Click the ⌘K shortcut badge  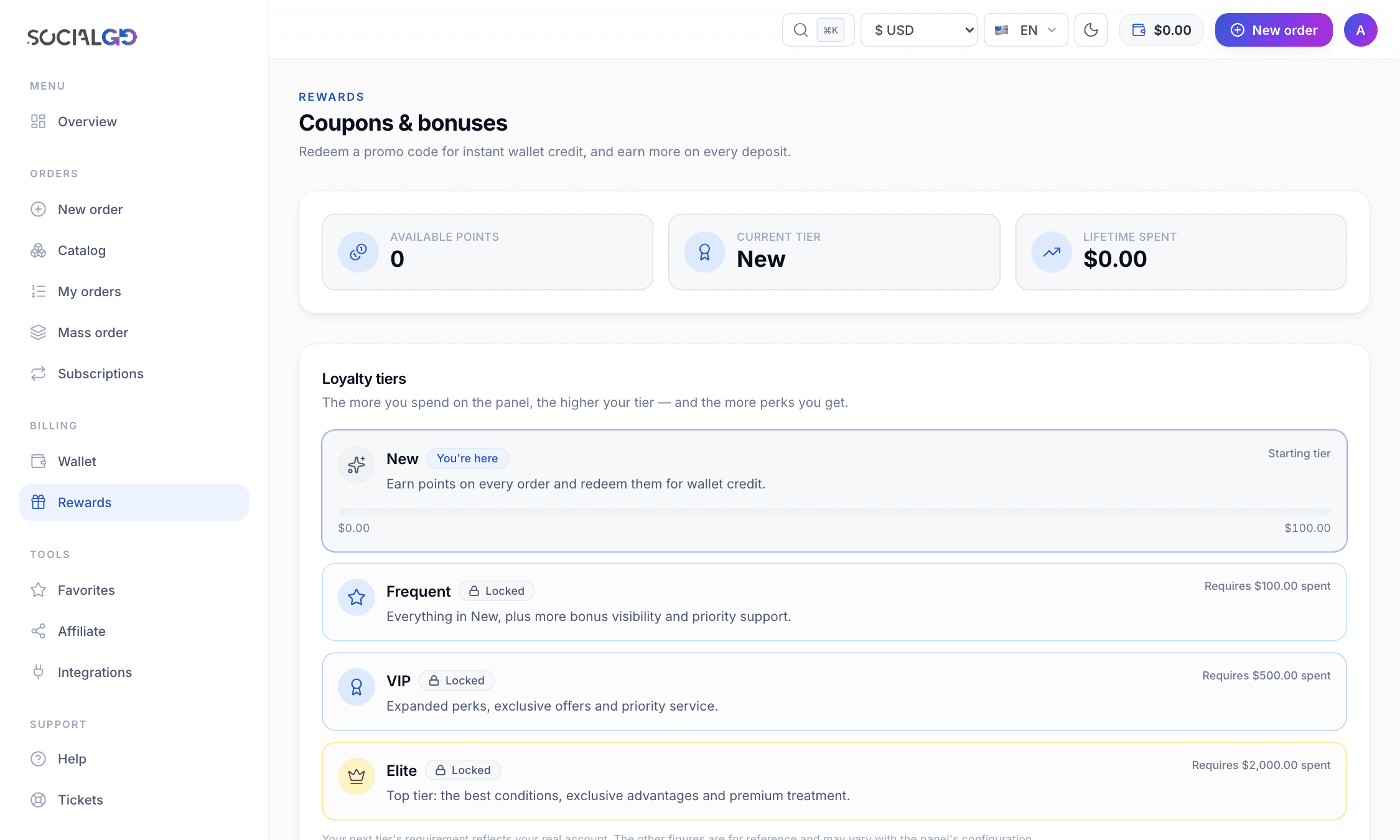[831, 30]
